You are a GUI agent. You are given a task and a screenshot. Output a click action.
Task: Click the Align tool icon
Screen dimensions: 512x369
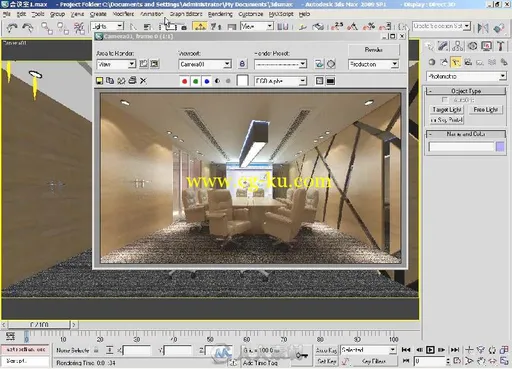click(x=499, y=28)
